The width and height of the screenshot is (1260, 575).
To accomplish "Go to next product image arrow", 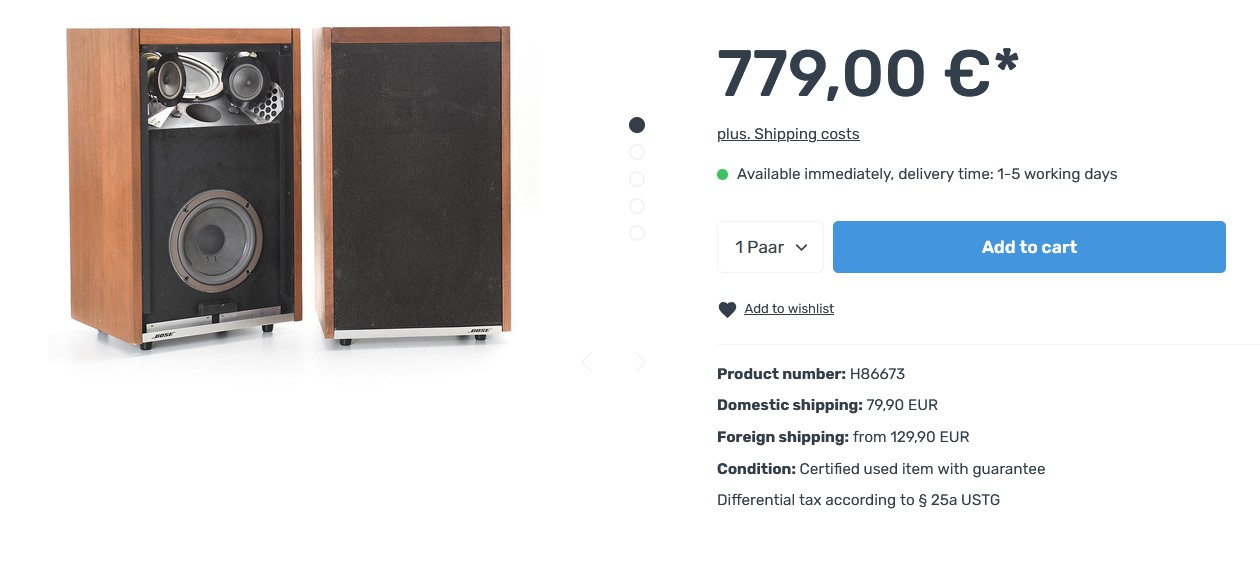I will coord(640,362).
